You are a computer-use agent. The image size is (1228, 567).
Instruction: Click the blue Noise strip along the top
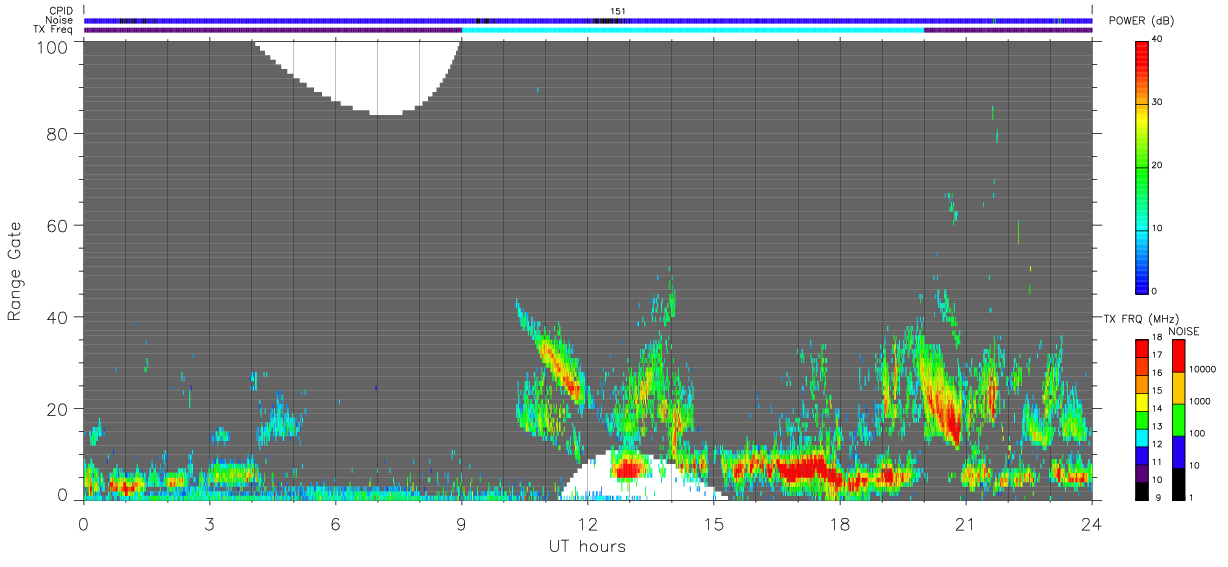(x=588, y=21)
